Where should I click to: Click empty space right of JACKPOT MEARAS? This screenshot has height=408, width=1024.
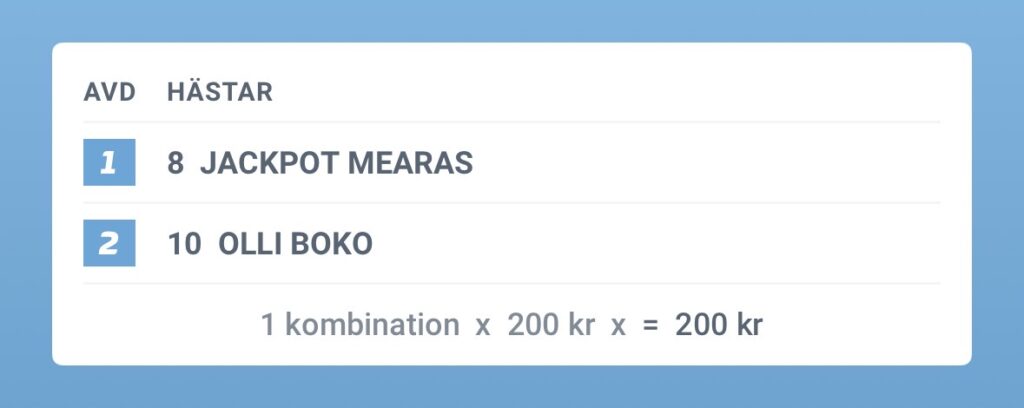tap(700, 164)
